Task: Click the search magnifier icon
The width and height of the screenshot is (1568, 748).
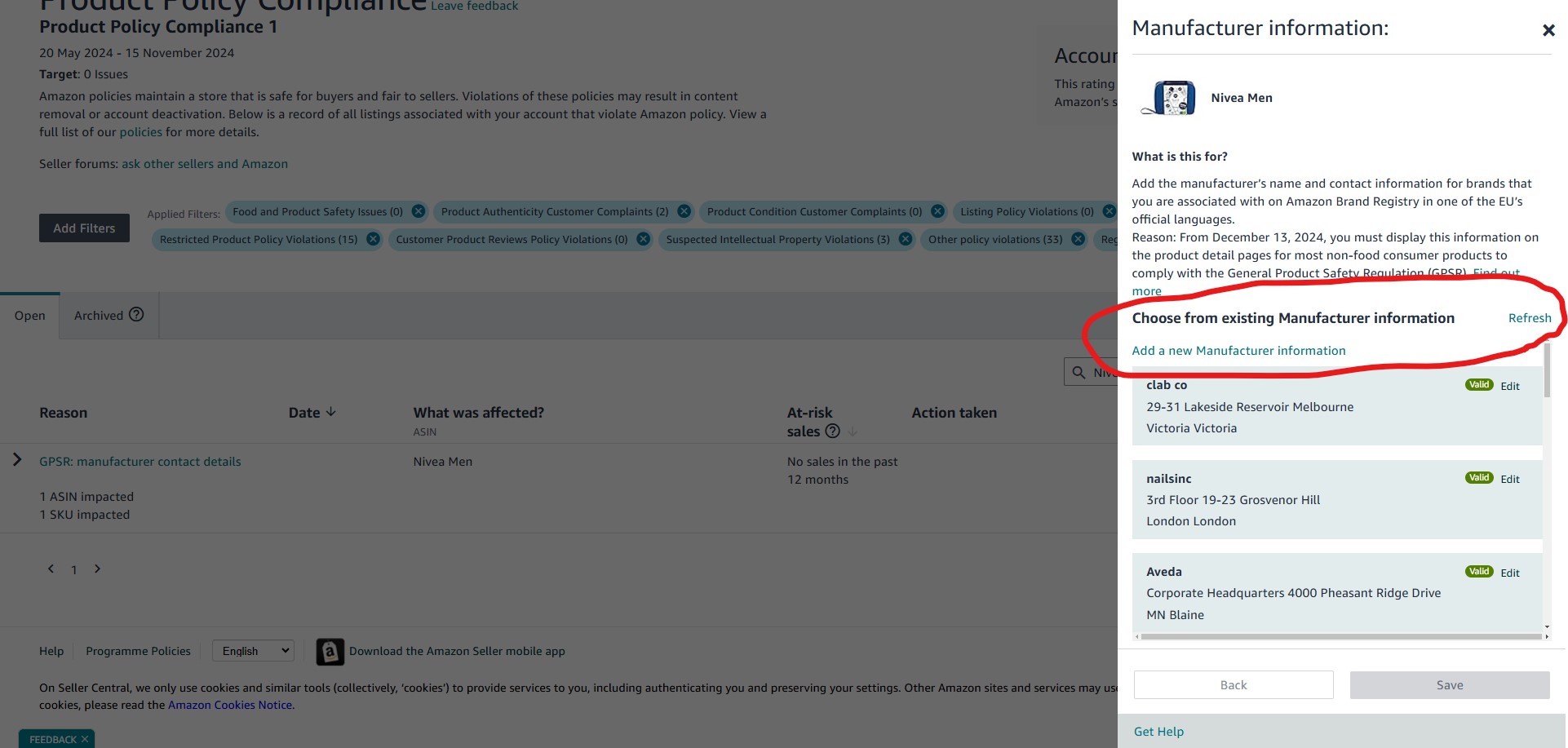Action: (1079, 372)
